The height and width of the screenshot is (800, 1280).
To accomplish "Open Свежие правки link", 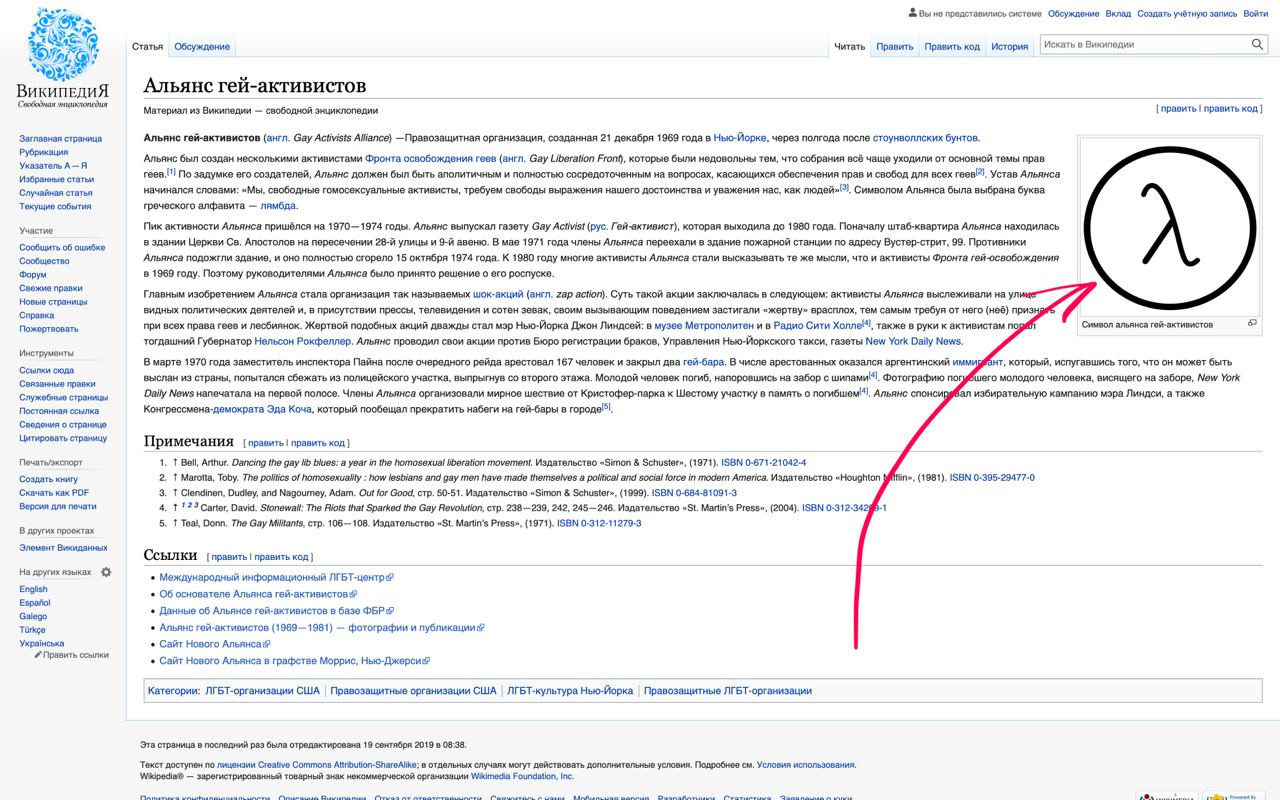I will pyautogui.click(x=51, y=288).
